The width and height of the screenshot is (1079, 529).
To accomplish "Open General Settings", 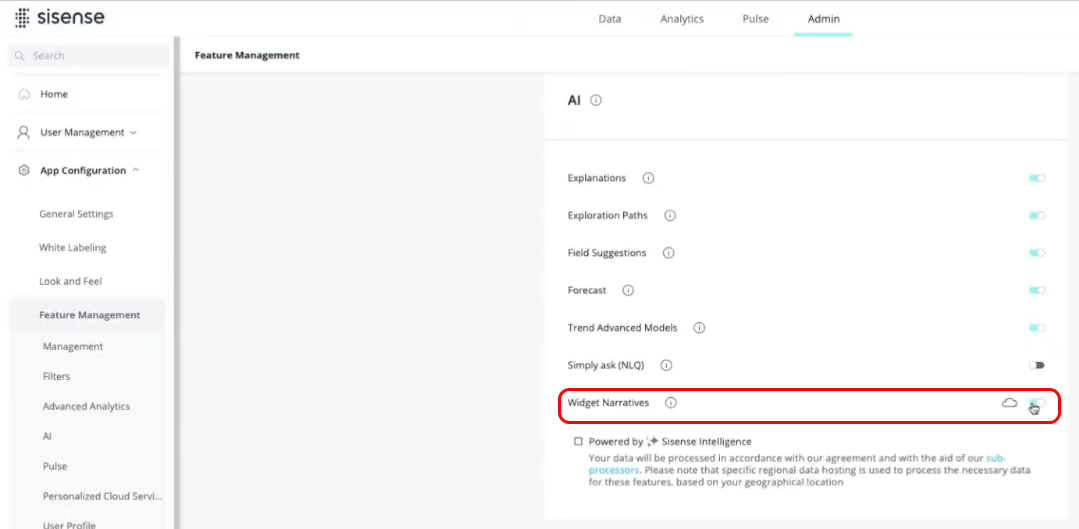I will 76,214.
